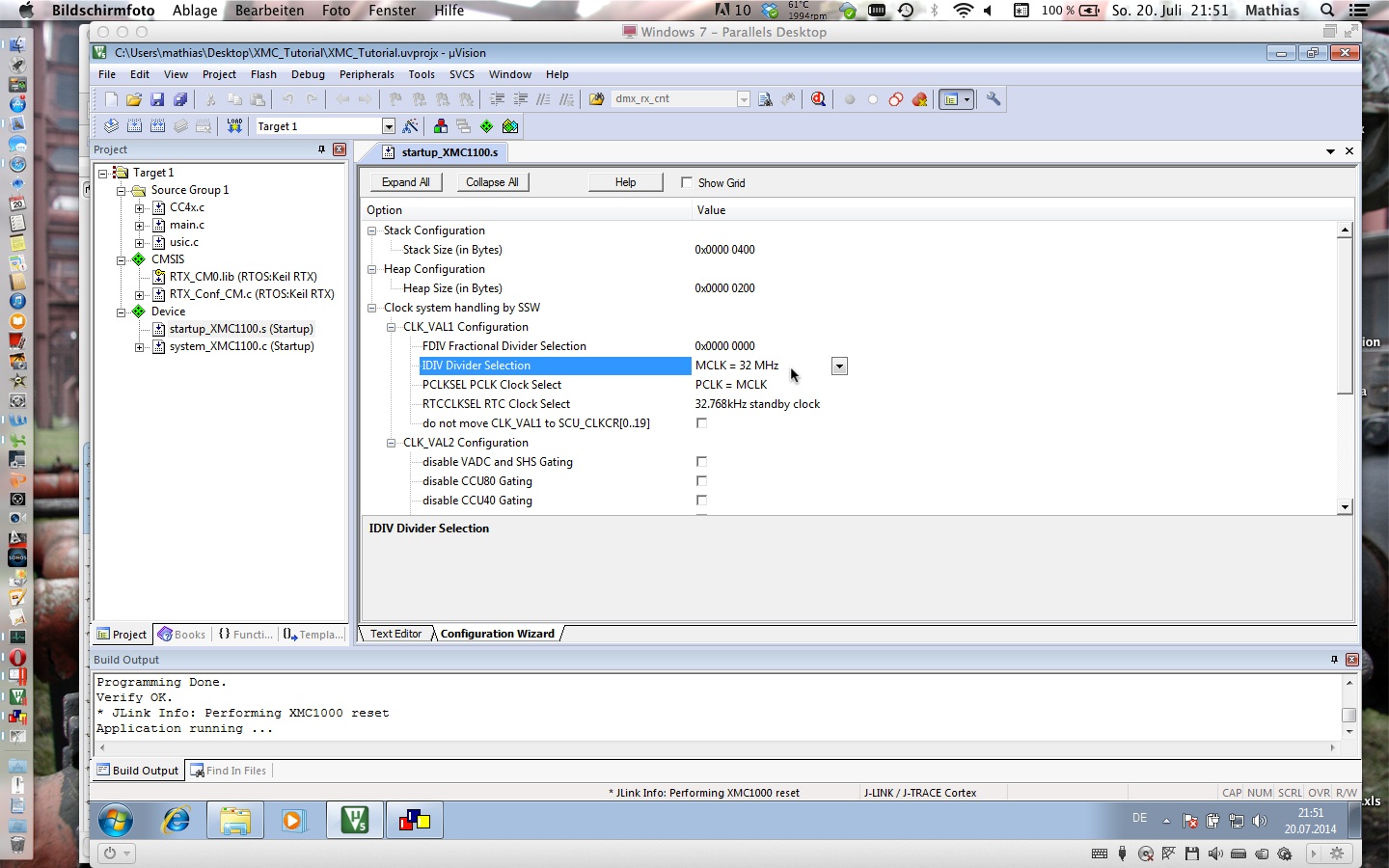Enable the Show Grid checkbox

point(687,182)
